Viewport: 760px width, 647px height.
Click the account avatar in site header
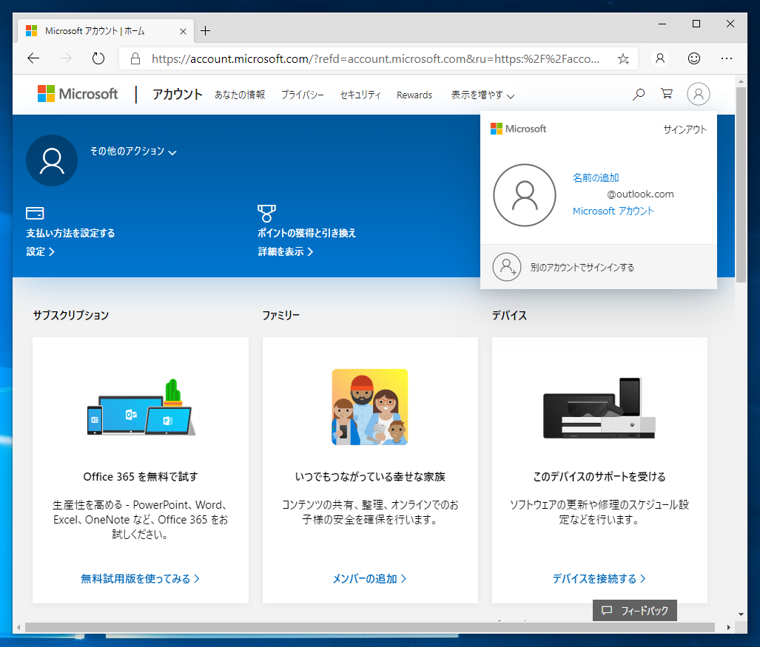(x=698, y=94)
